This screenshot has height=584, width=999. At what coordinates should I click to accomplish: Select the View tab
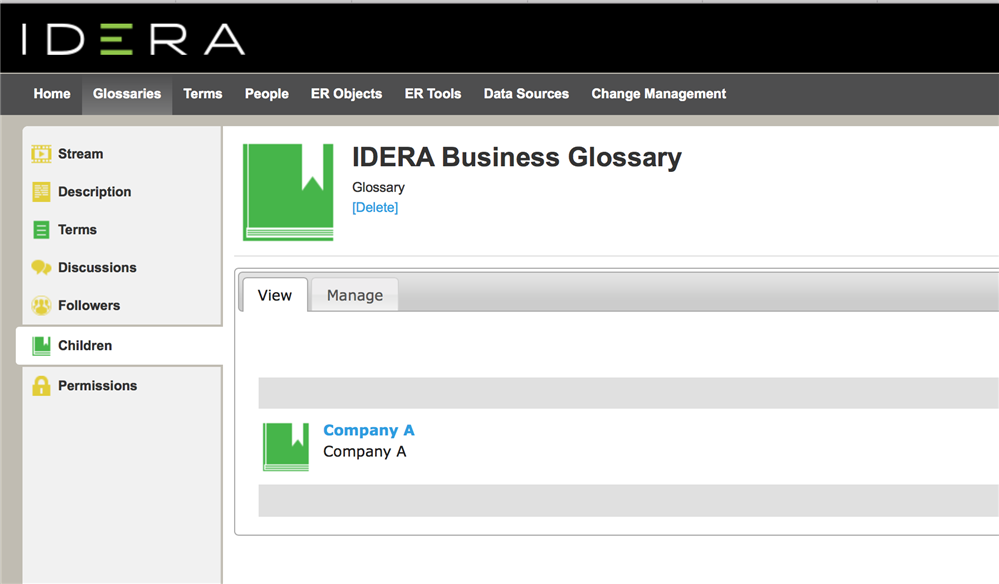click(x=275, y=296)
